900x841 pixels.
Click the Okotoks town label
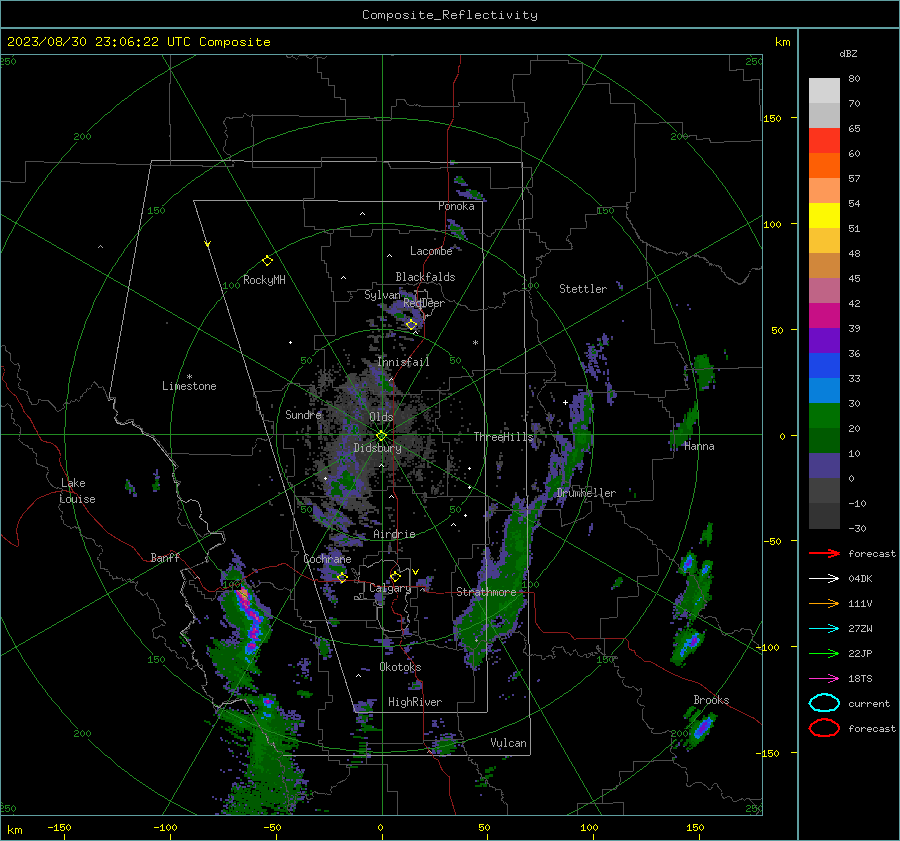click(x=400, y=667)
